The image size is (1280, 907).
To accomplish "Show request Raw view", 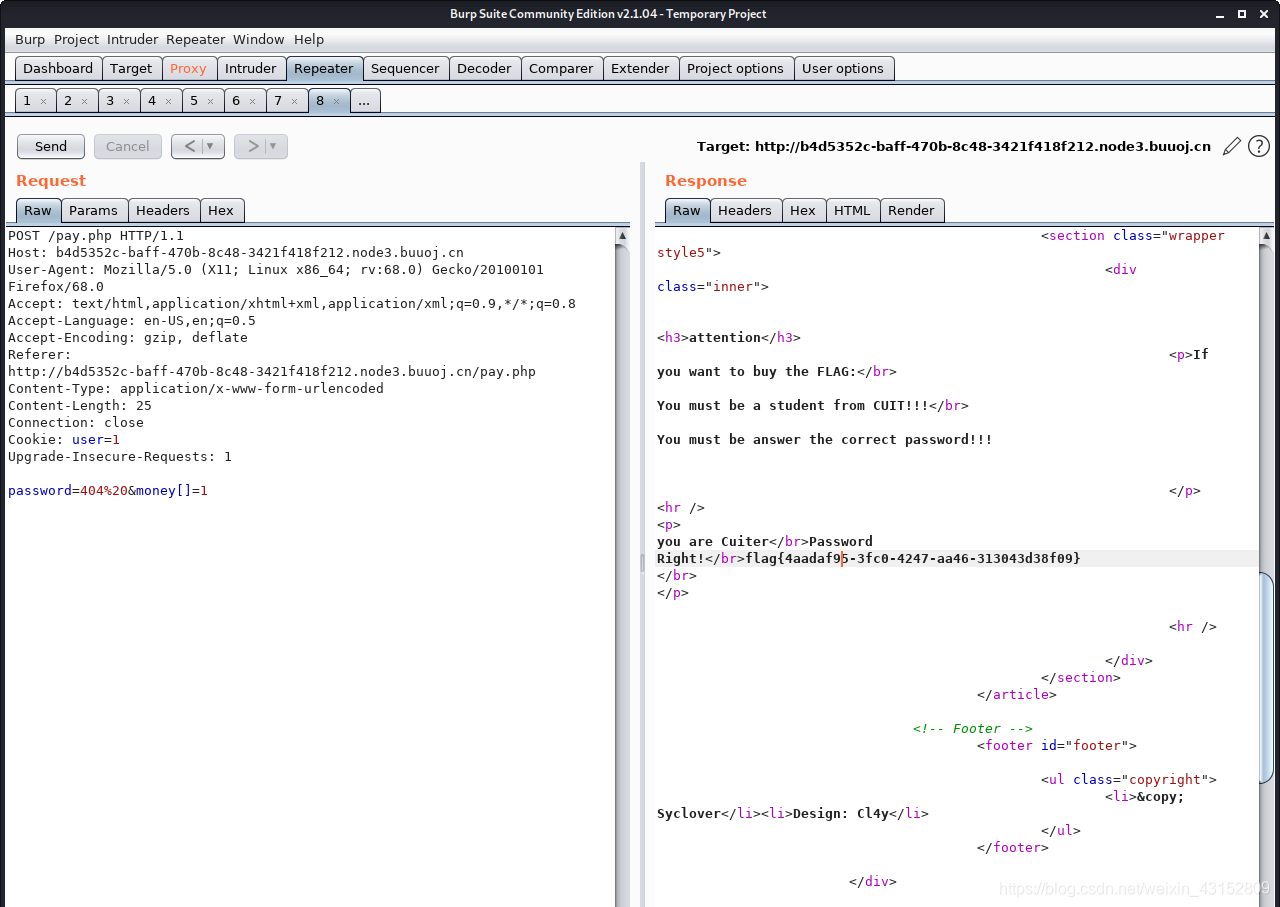I will coord(38,210).
